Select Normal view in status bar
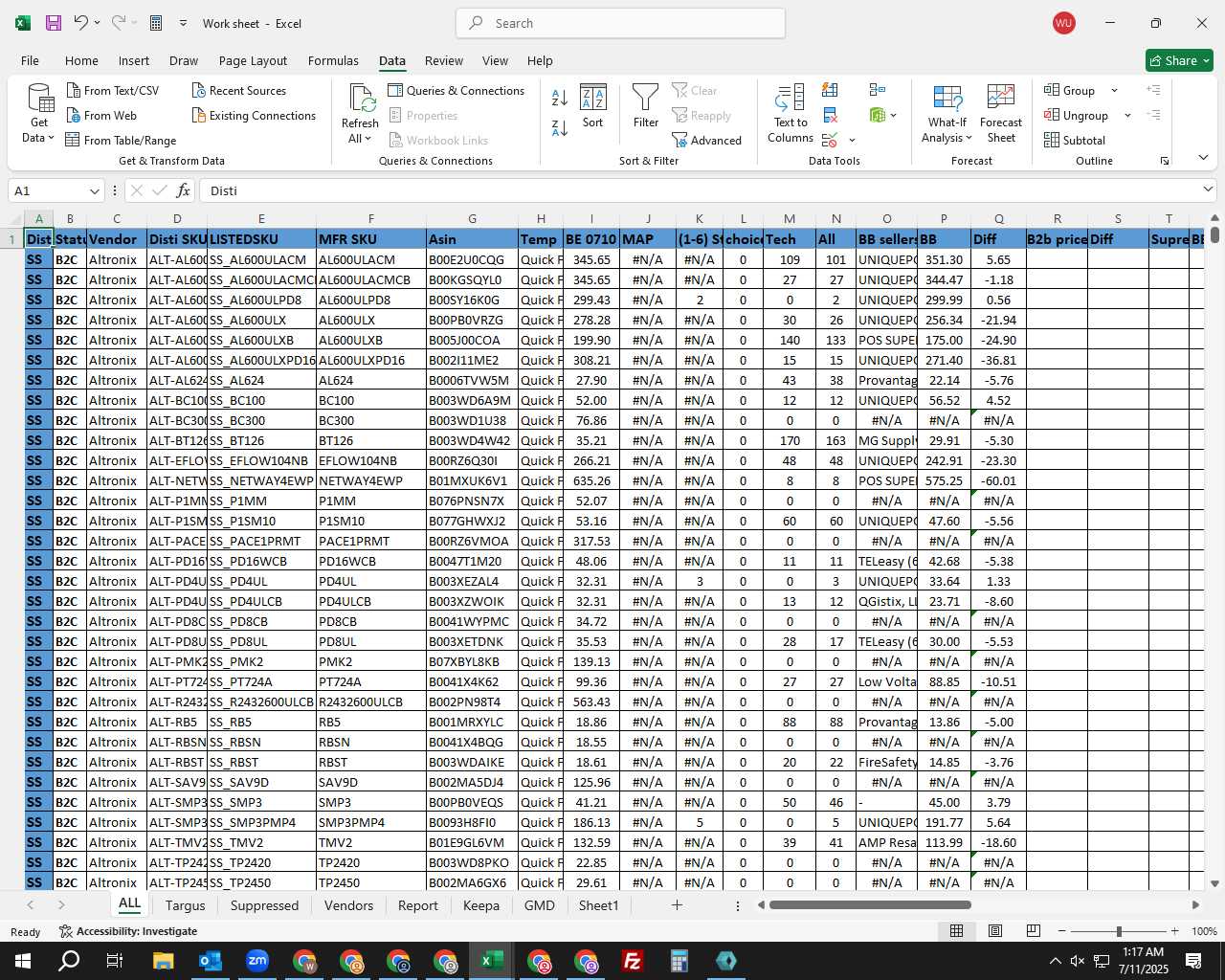Image resolution: width=1225 pixels, height=980 pixels. [956, 931]
